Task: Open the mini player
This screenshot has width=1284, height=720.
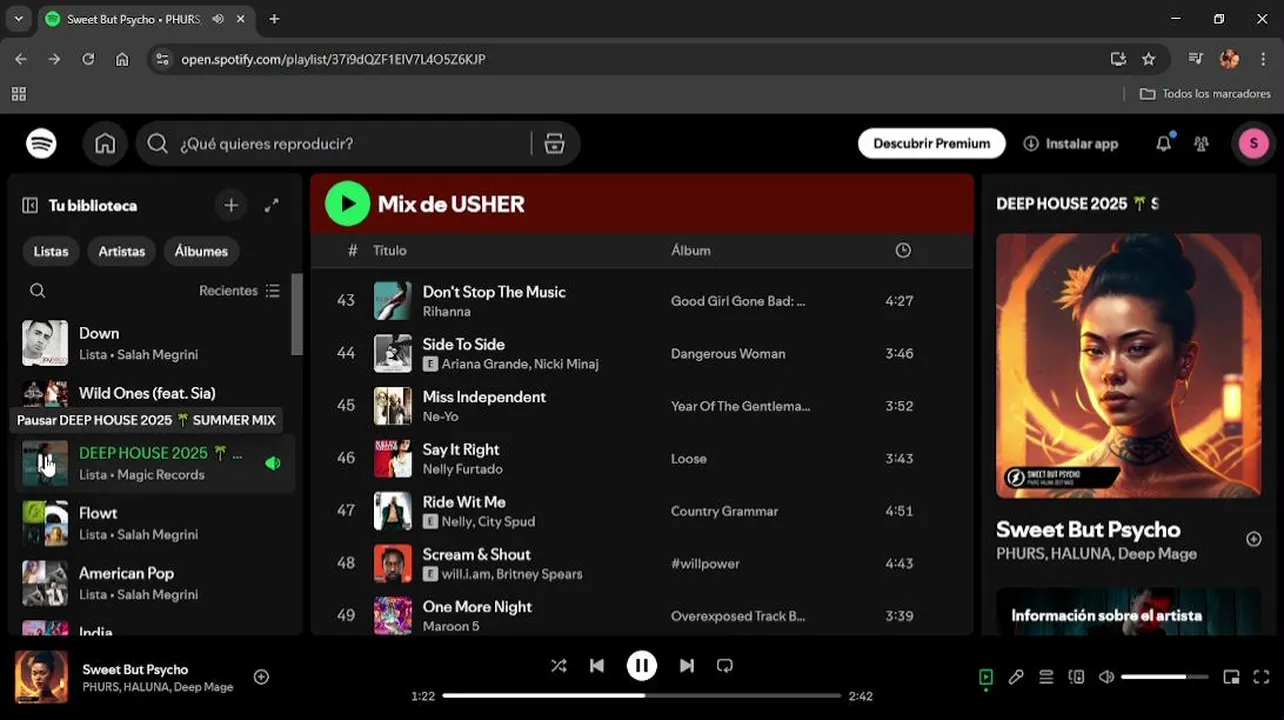Action: pos(1231,677)
